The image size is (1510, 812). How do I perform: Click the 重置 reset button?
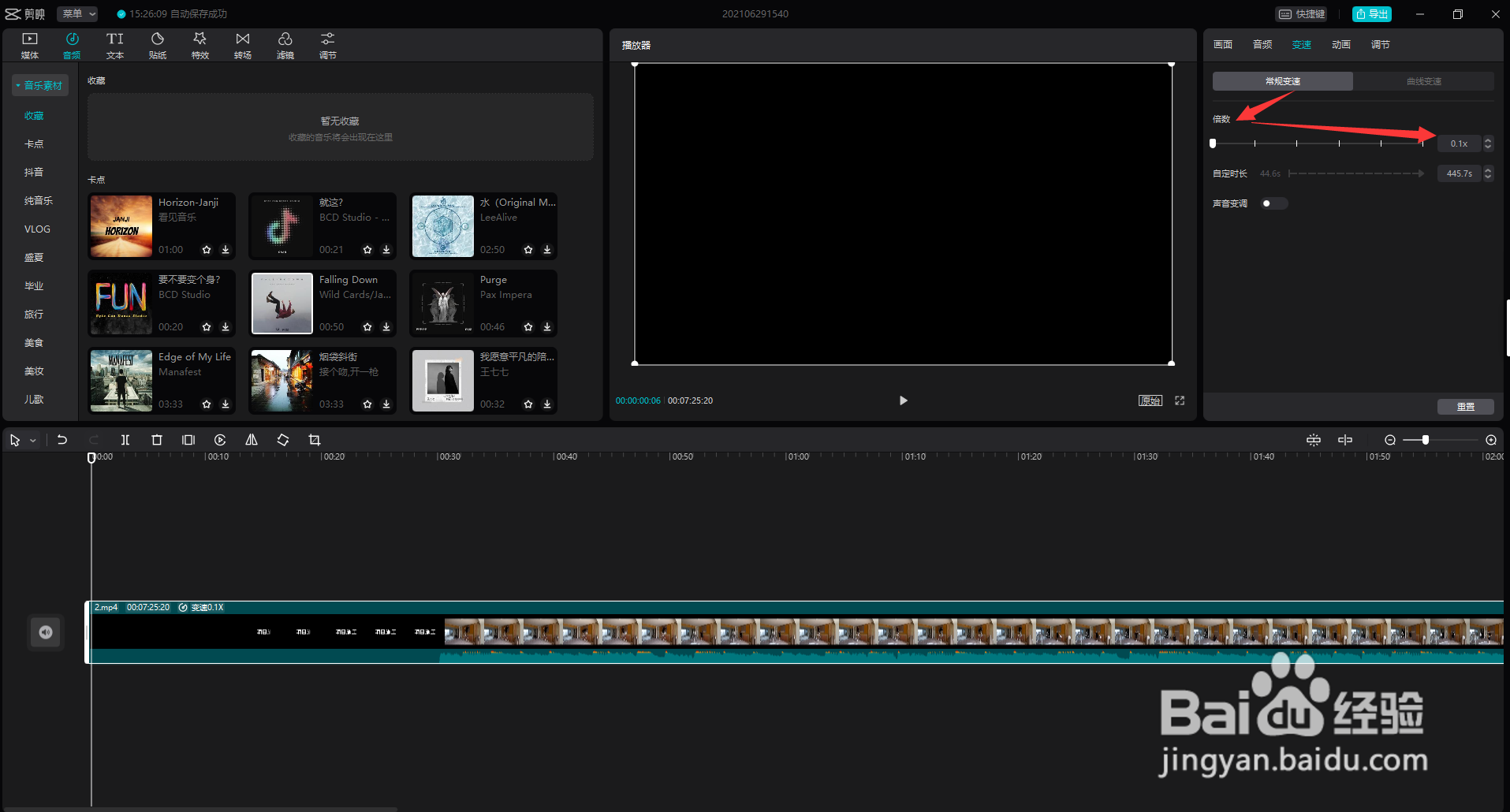[1466, 407]
